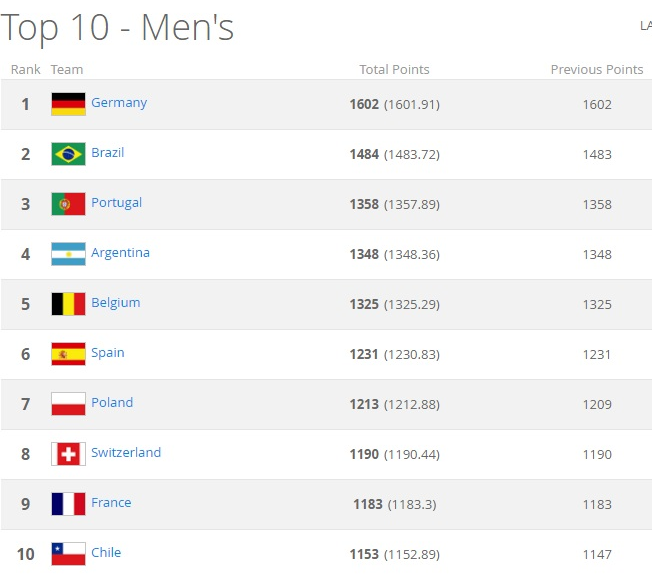Viewport: 652px width, 575px height.
Task: Open the Brazil team link
Action: click(x=108, y=153)
